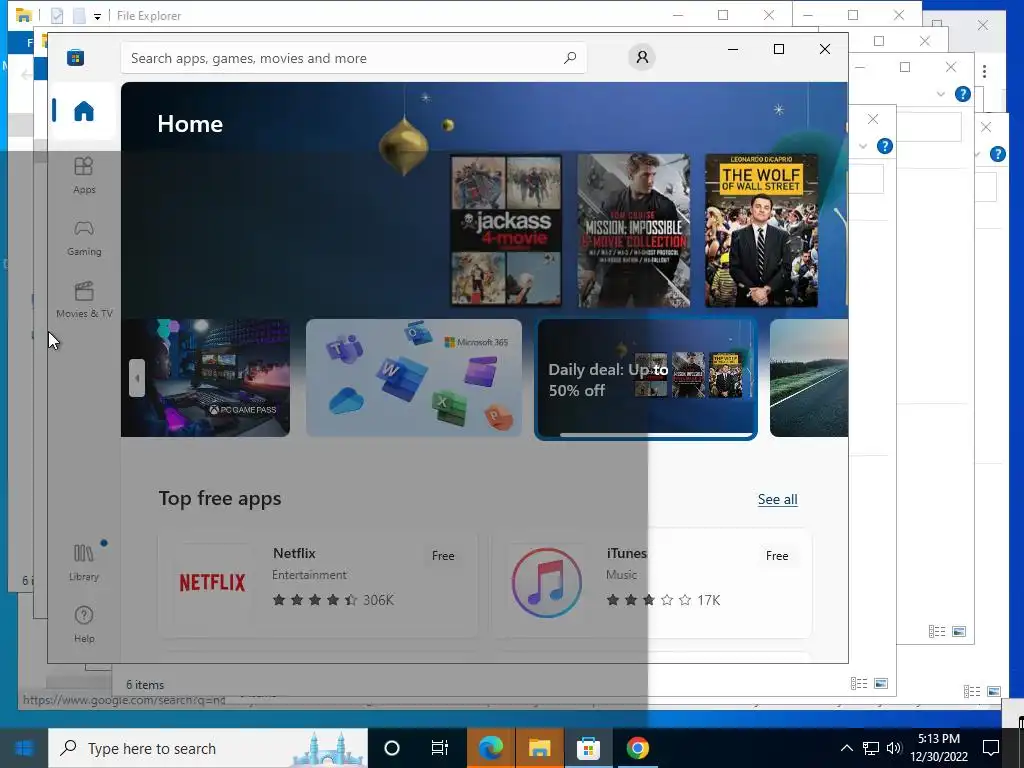Click the carousel previous arrow
Screen dimensions: 1024x768
(136, 377)
